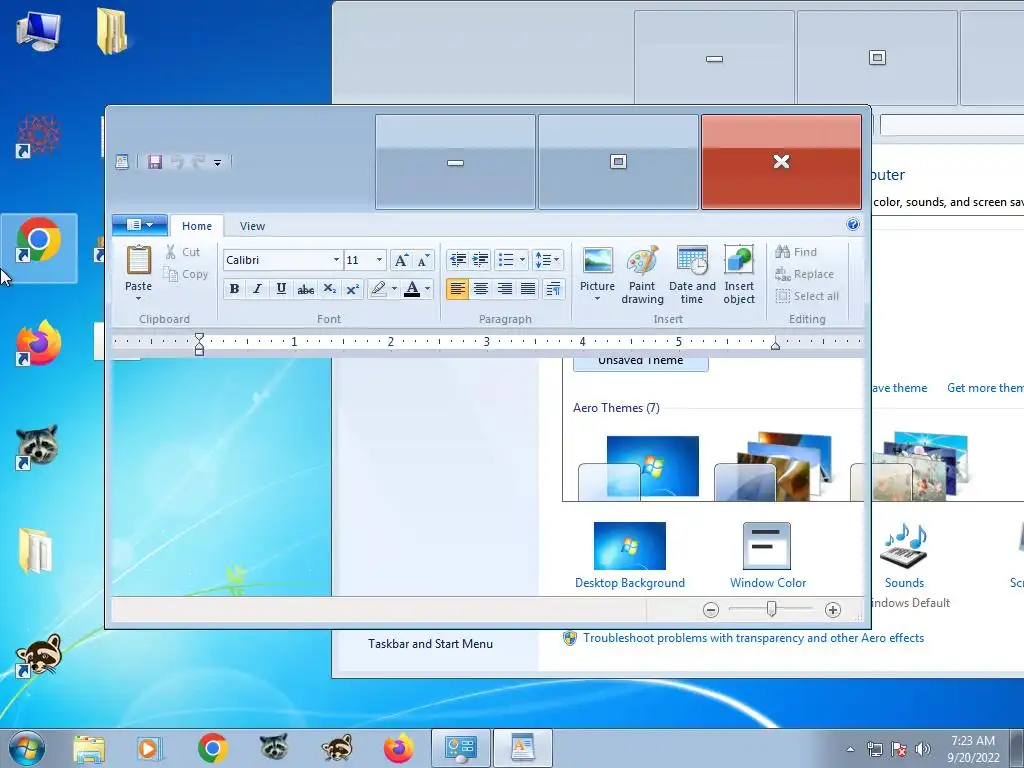This screenshot has height=768, width=1024.
Task: Apply the font color A button
Action: tap(411, 289)
